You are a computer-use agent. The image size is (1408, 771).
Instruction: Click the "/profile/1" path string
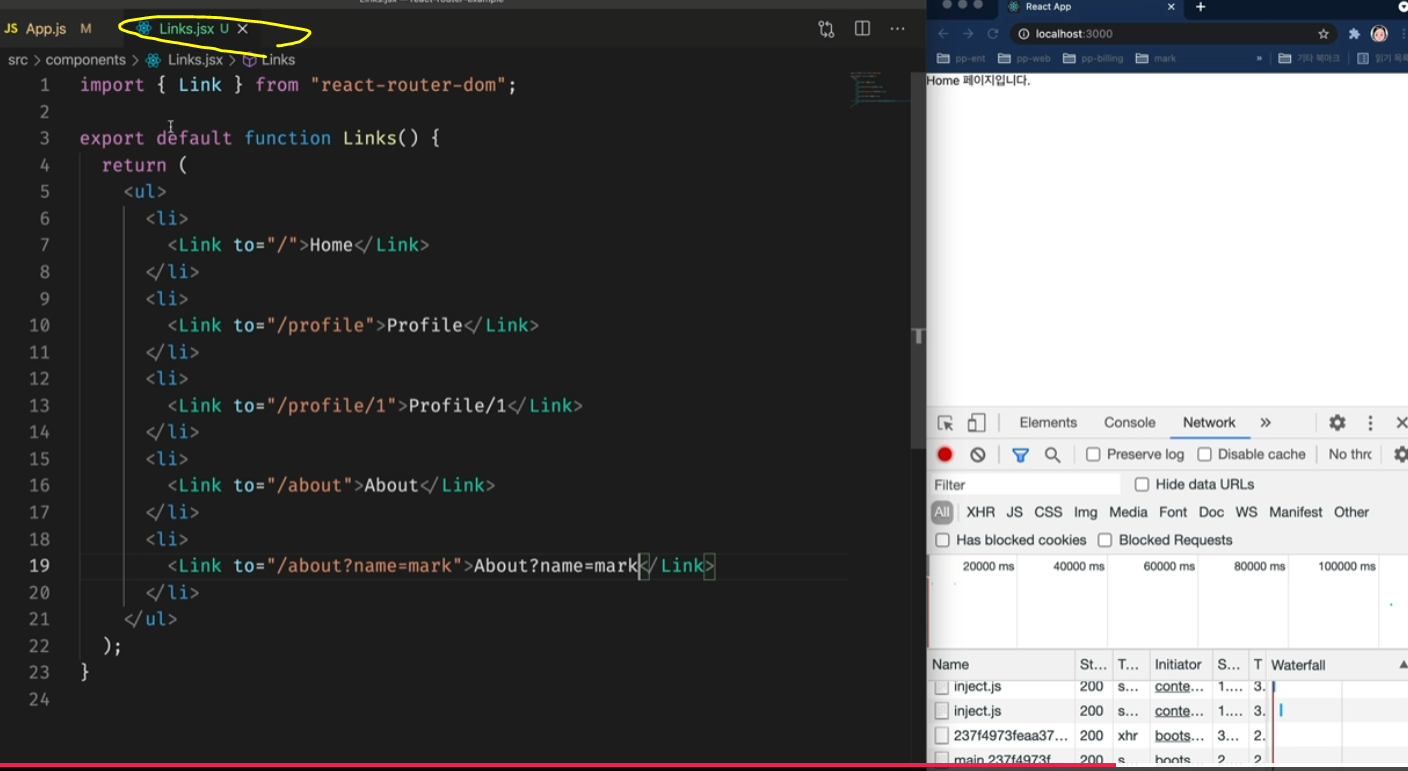pyautogui.click(x=332, y=405)
